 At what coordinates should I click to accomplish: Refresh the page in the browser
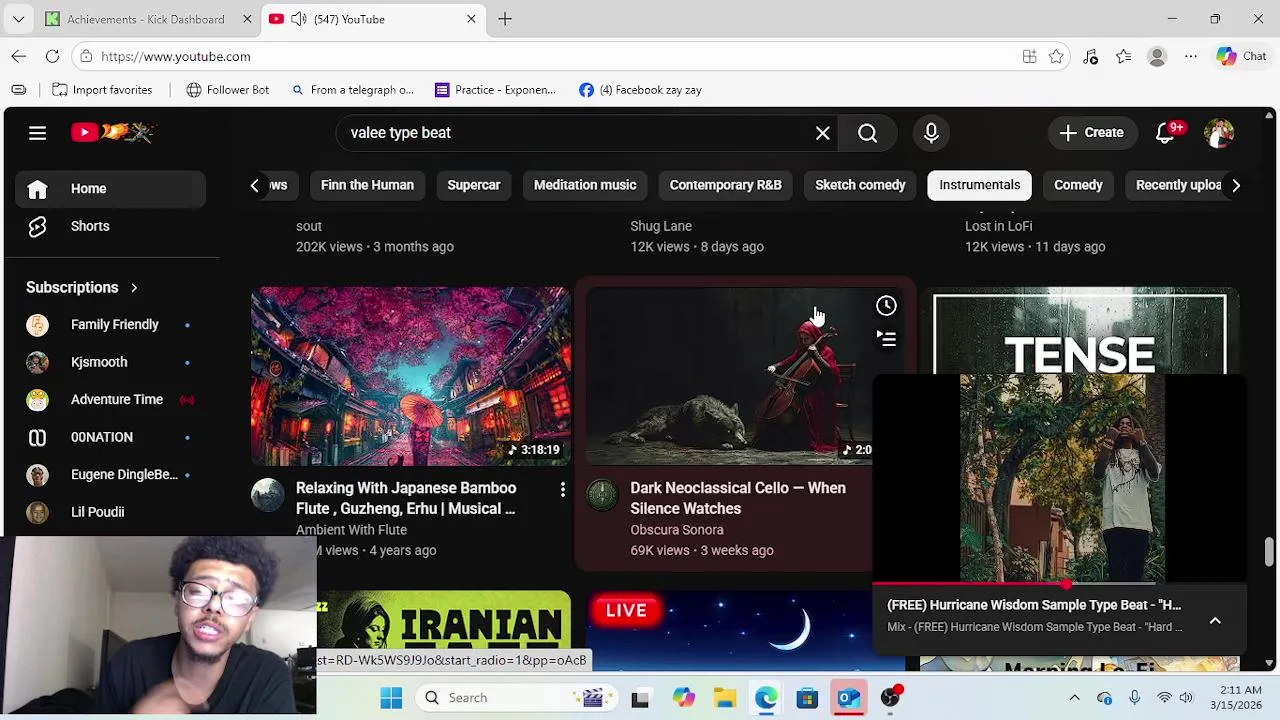click(52, 57)
